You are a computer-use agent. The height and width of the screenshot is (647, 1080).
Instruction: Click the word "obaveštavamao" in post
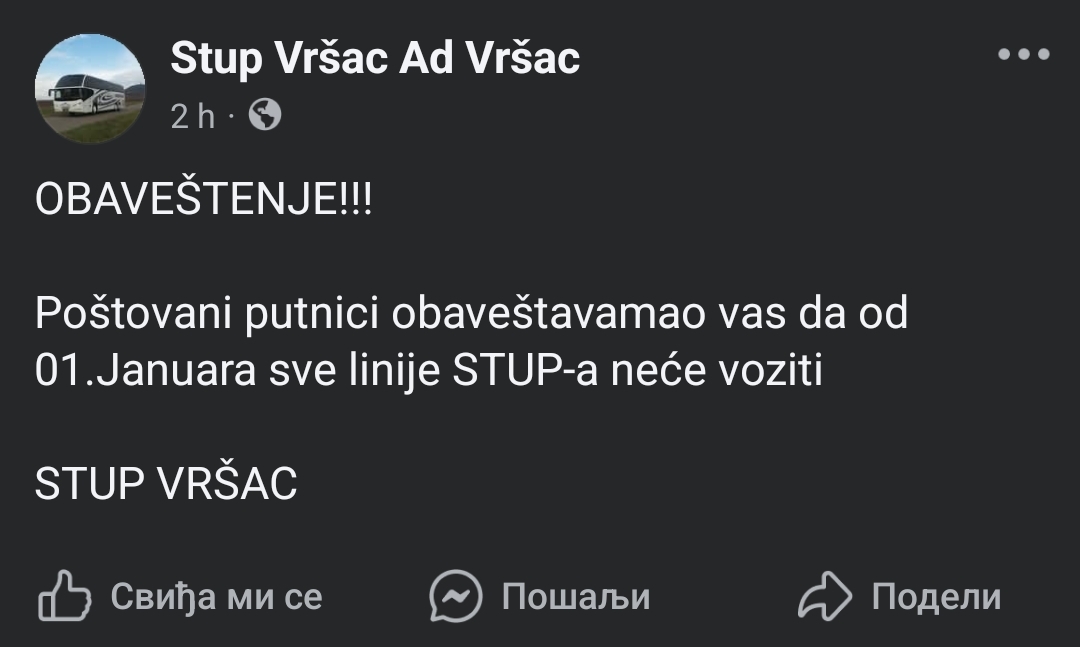(548, 314)
